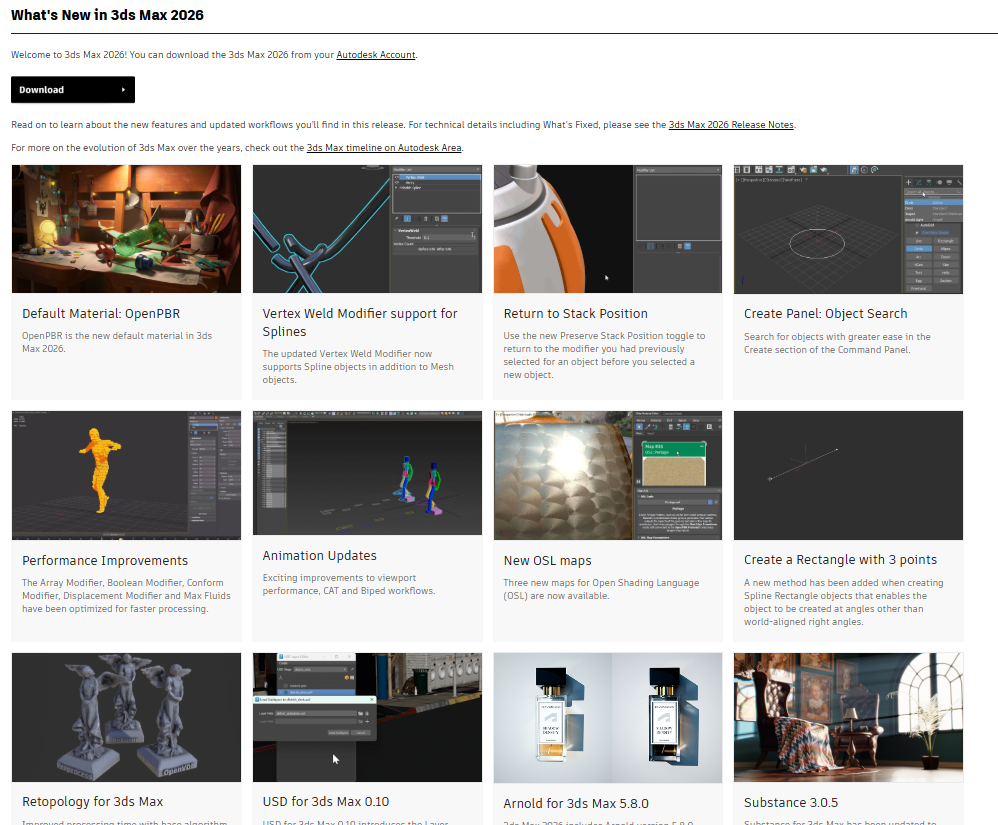Click the black Download button
Screen dimensions: 998x825
pos(73,90)
